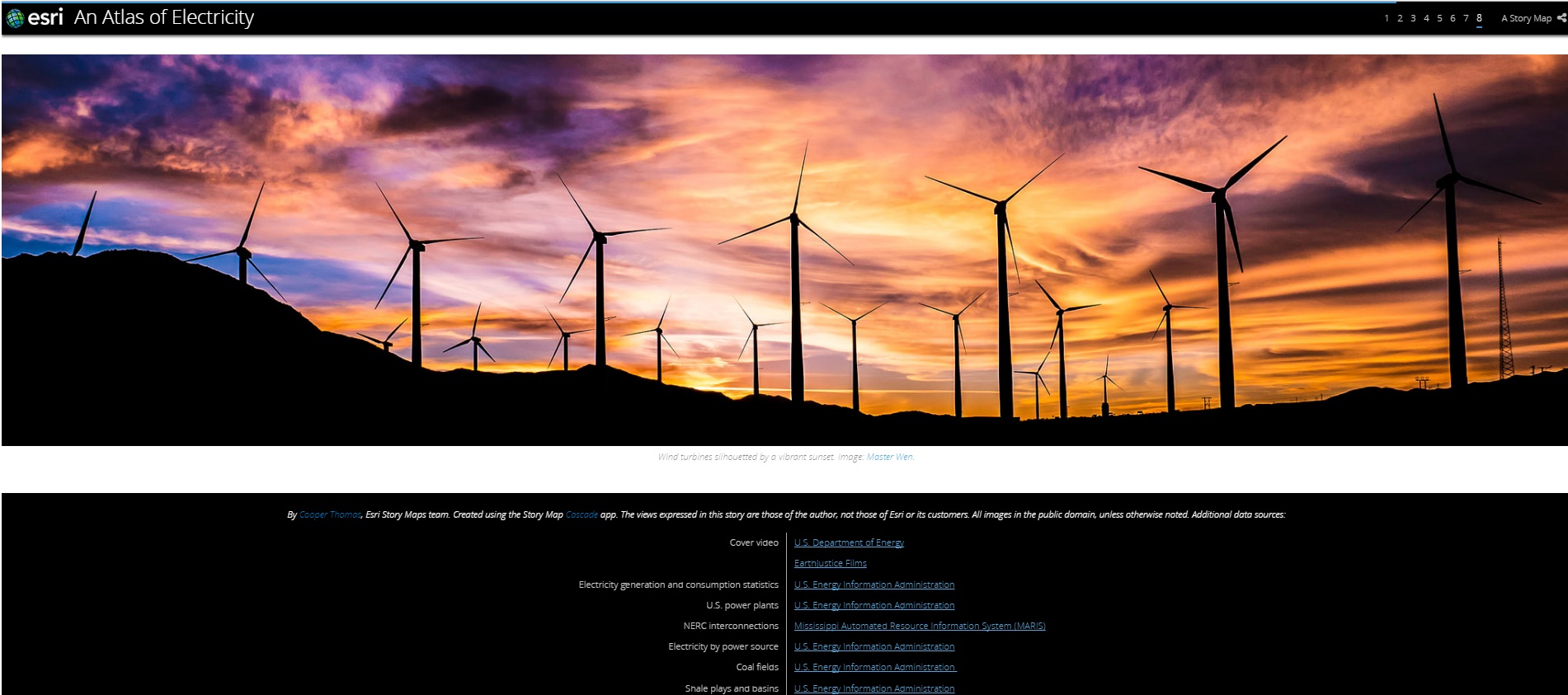Follow the Earthjustice Films link
Image resolution: width=1568 pixels, height=695 pixels.
coord(830,563)
